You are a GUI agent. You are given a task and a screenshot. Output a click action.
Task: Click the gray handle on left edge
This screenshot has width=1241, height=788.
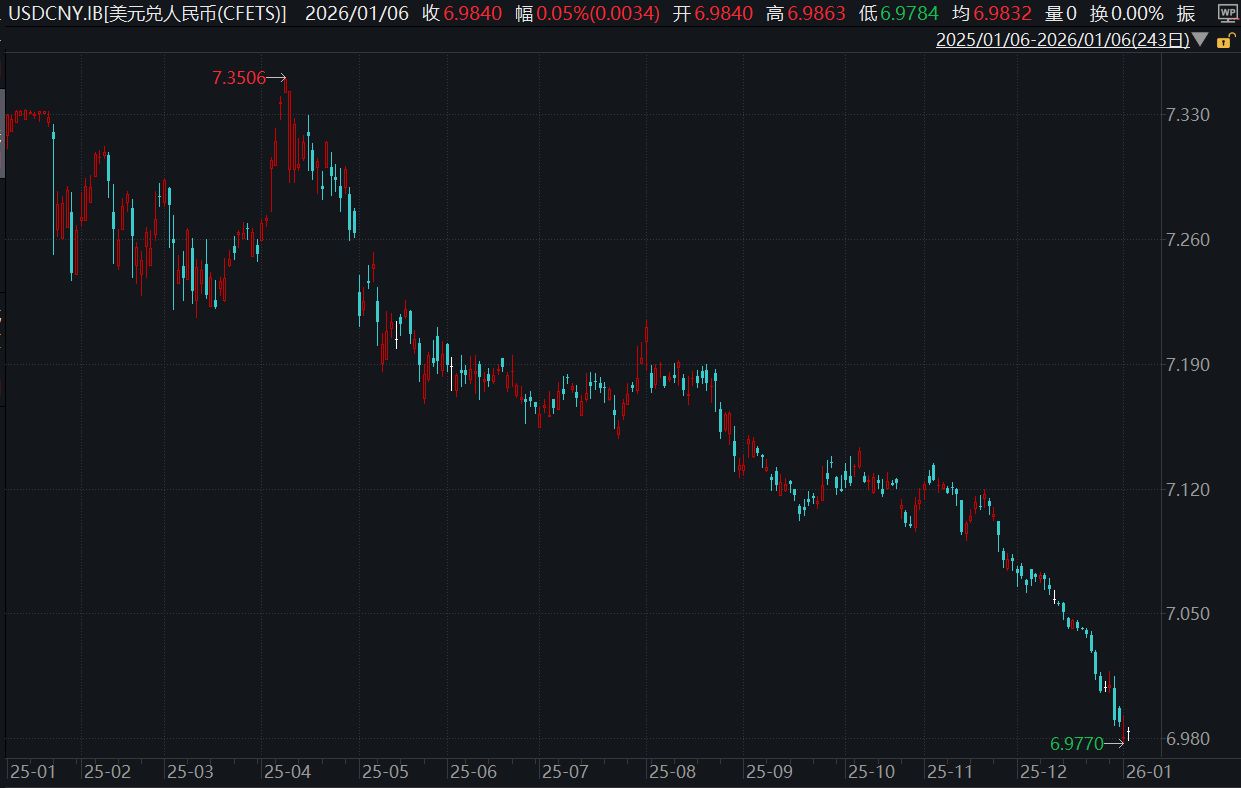(x=2, y=133)
